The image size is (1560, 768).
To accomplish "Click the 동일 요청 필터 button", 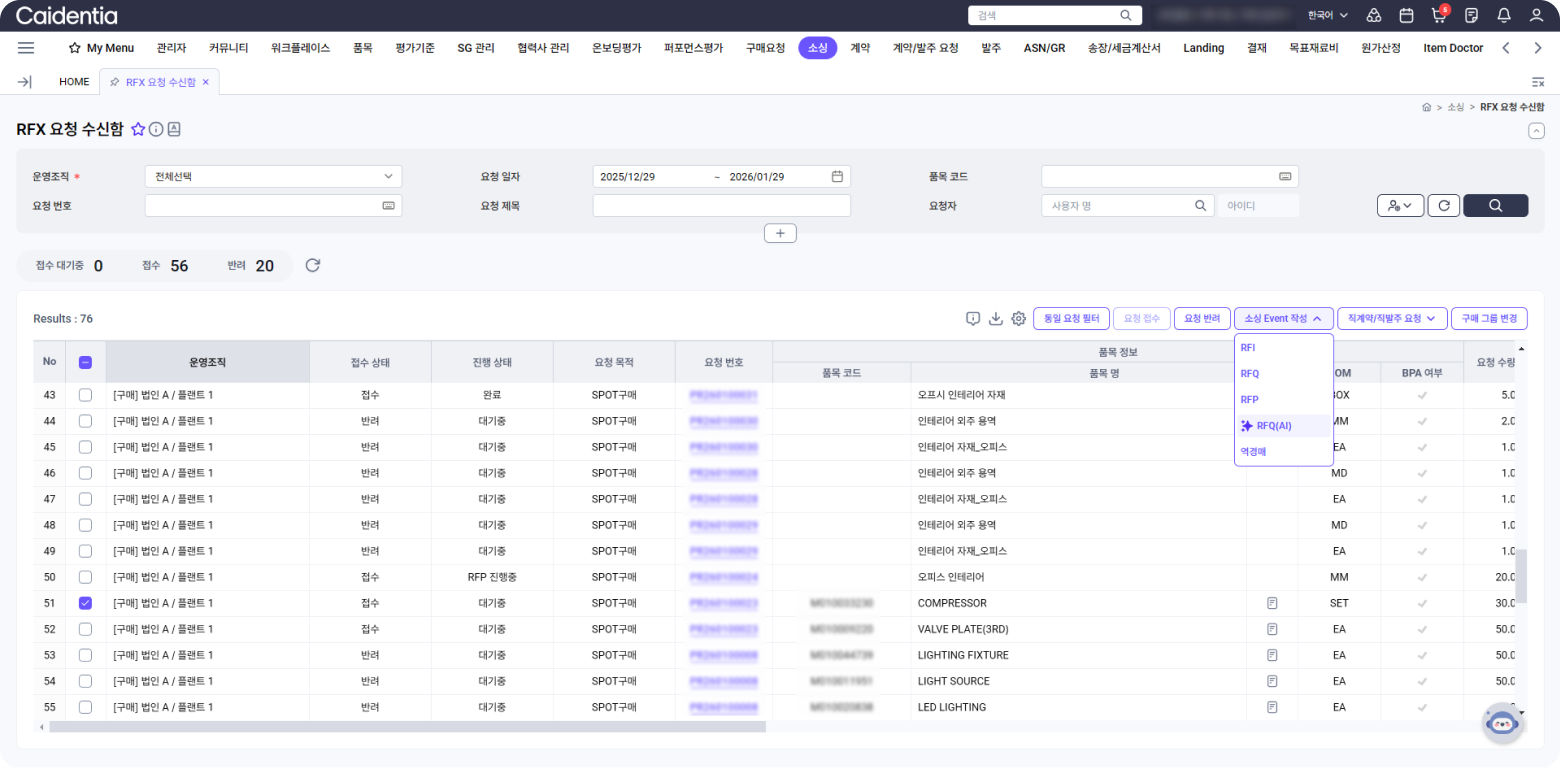I will 1071,318.
